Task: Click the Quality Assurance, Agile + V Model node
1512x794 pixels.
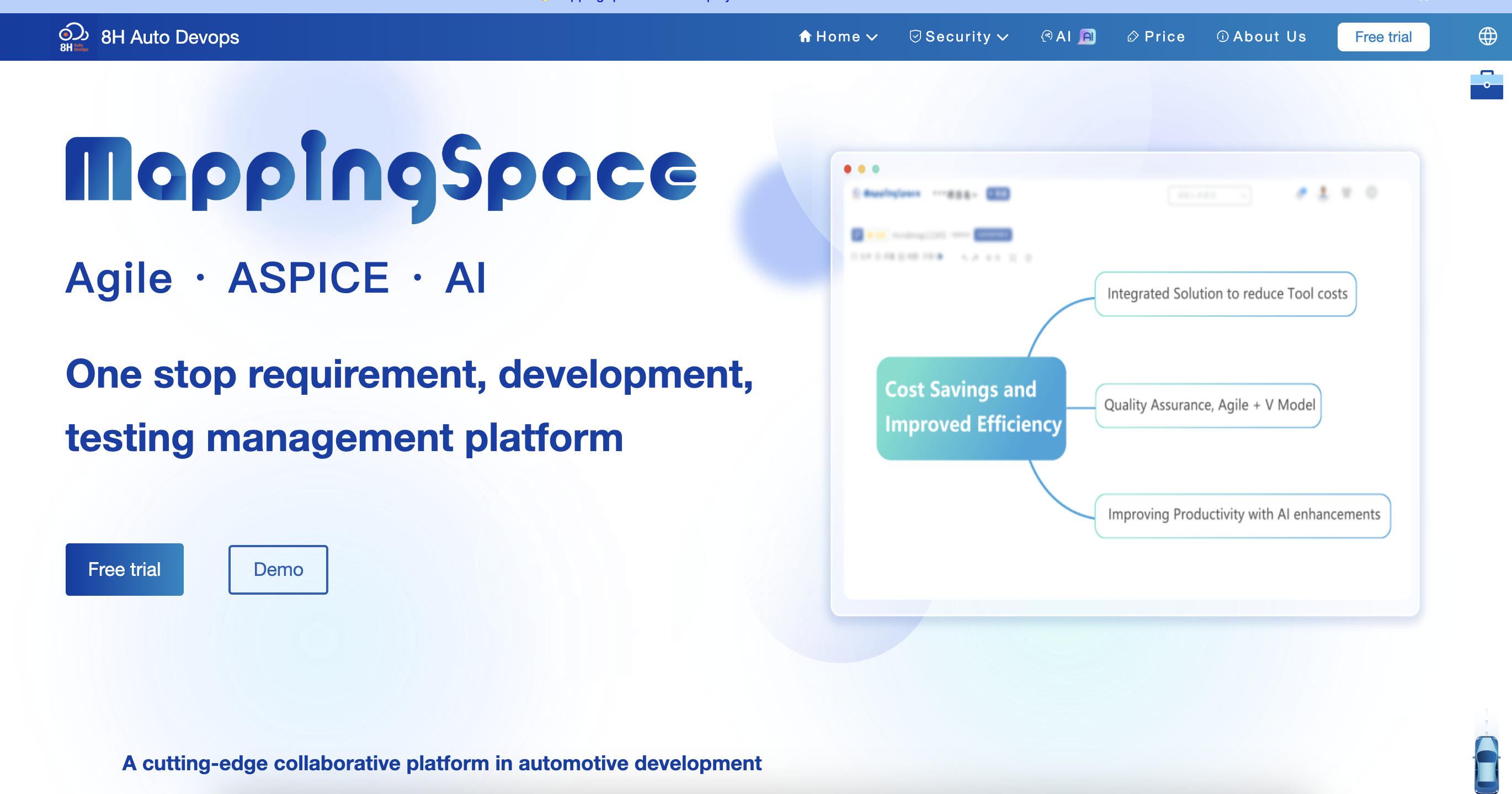Action: coord(1208,405)
